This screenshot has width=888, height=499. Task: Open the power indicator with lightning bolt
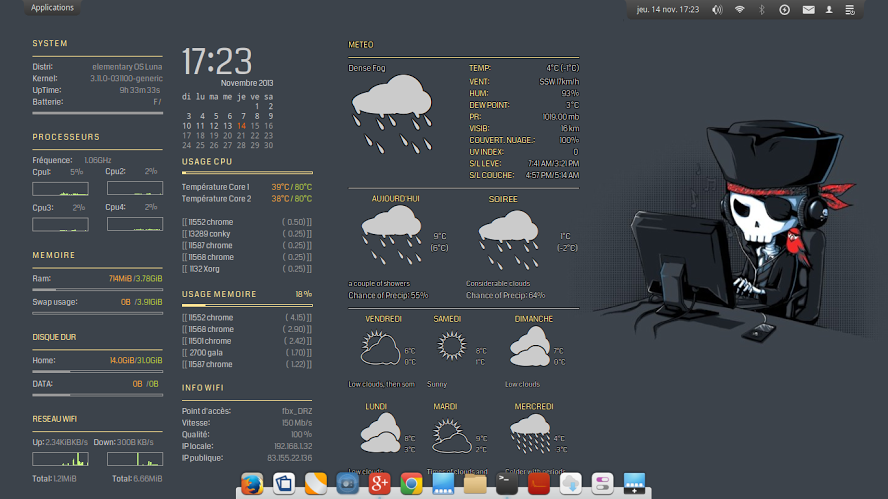click(784, 10)
